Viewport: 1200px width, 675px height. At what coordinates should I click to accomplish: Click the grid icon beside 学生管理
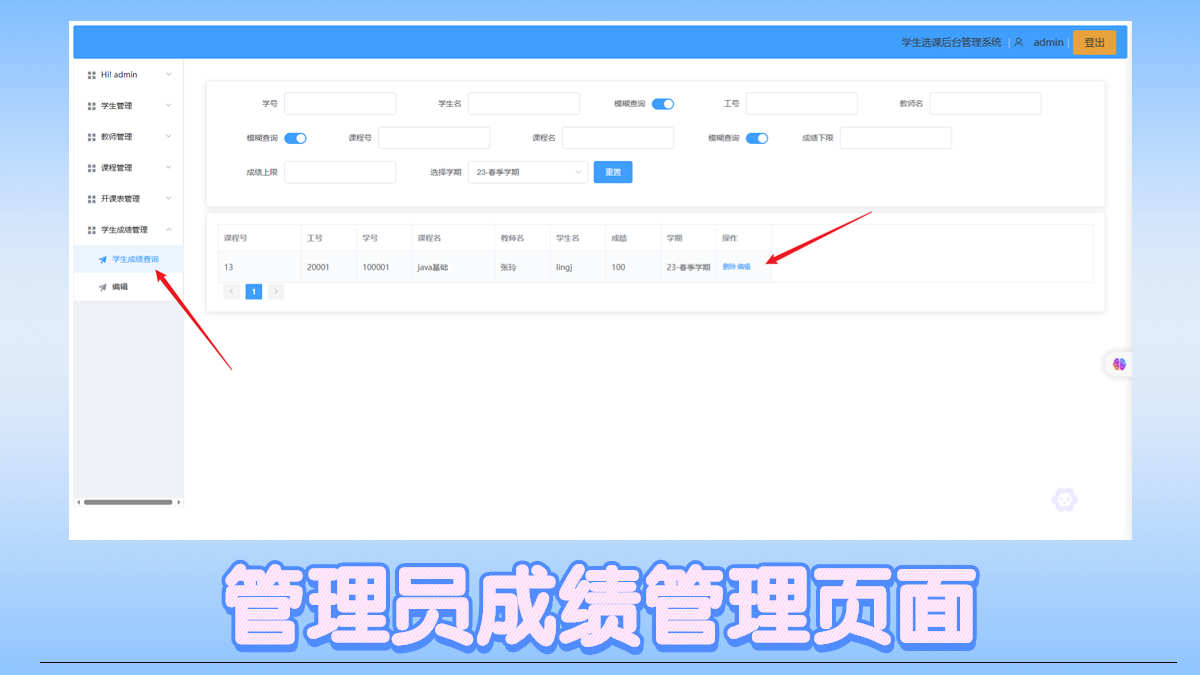coord(91,106)
